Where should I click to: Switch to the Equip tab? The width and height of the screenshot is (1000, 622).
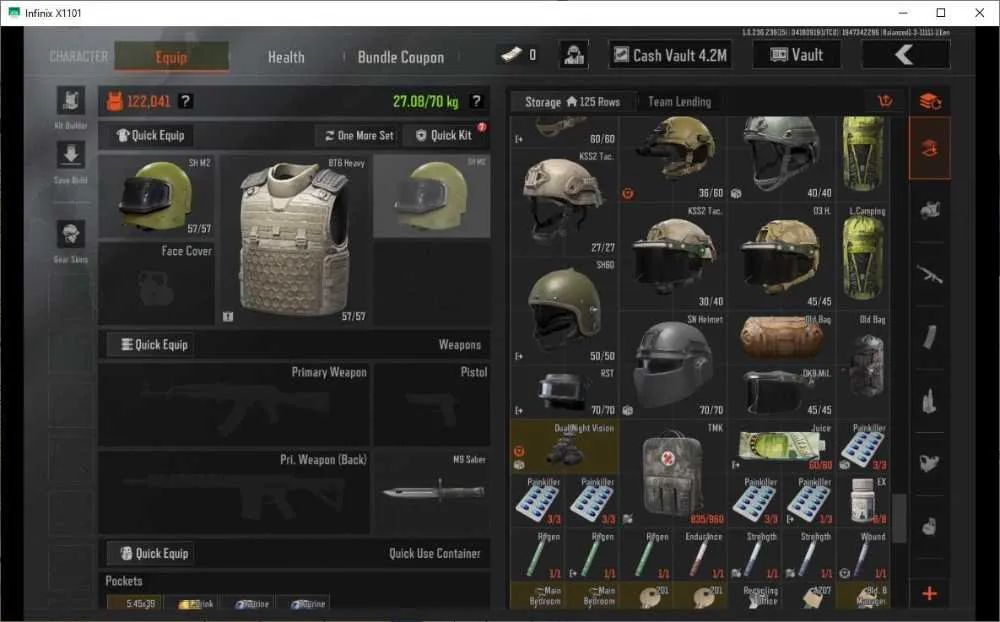pyautogui.click(x=172, y=57)
